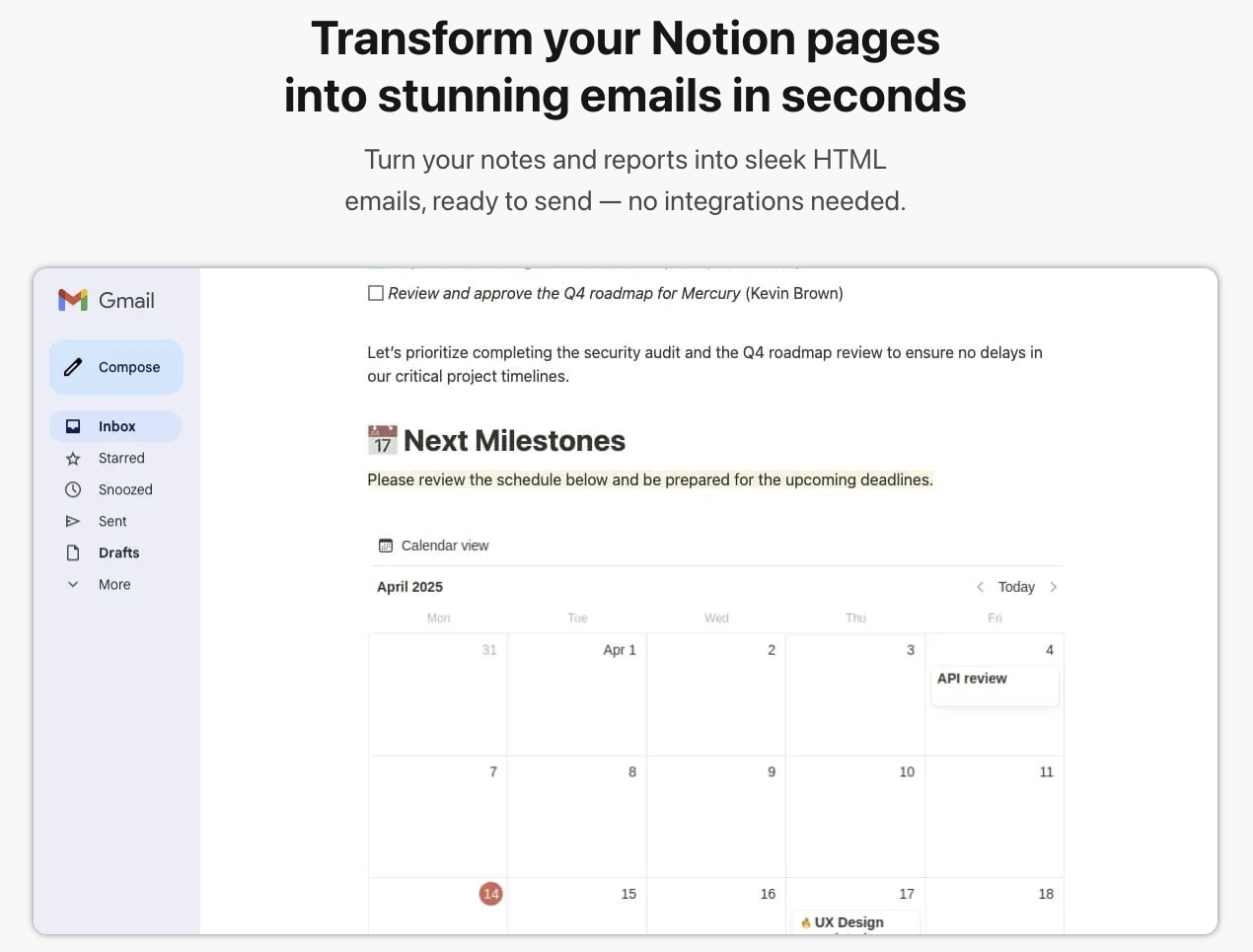Click the date number 3
Image resolution: width=1253 pixels, height=952 pixels.
click(911, 650)
